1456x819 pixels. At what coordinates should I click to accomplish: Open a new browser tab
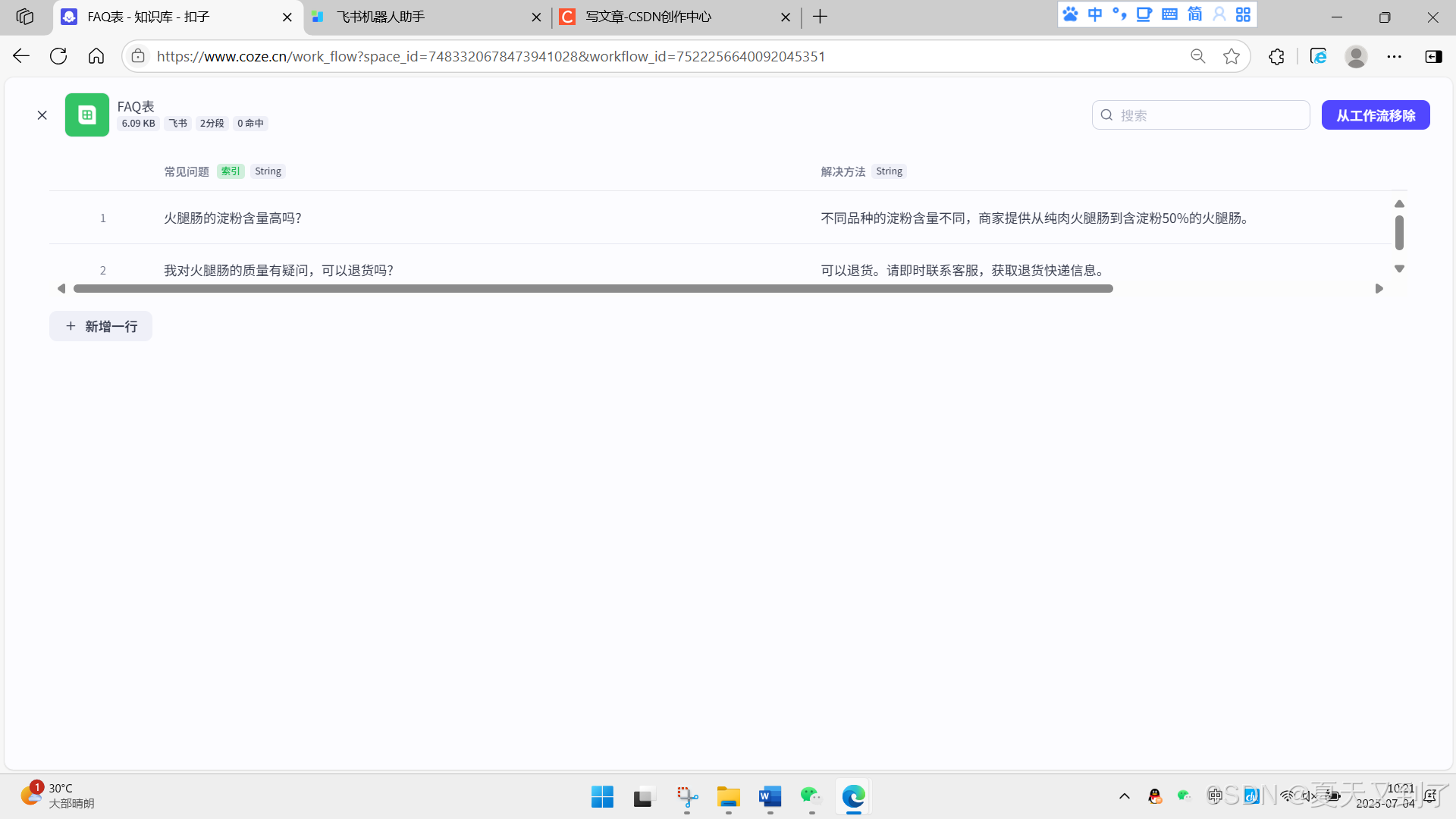[820, 17]
